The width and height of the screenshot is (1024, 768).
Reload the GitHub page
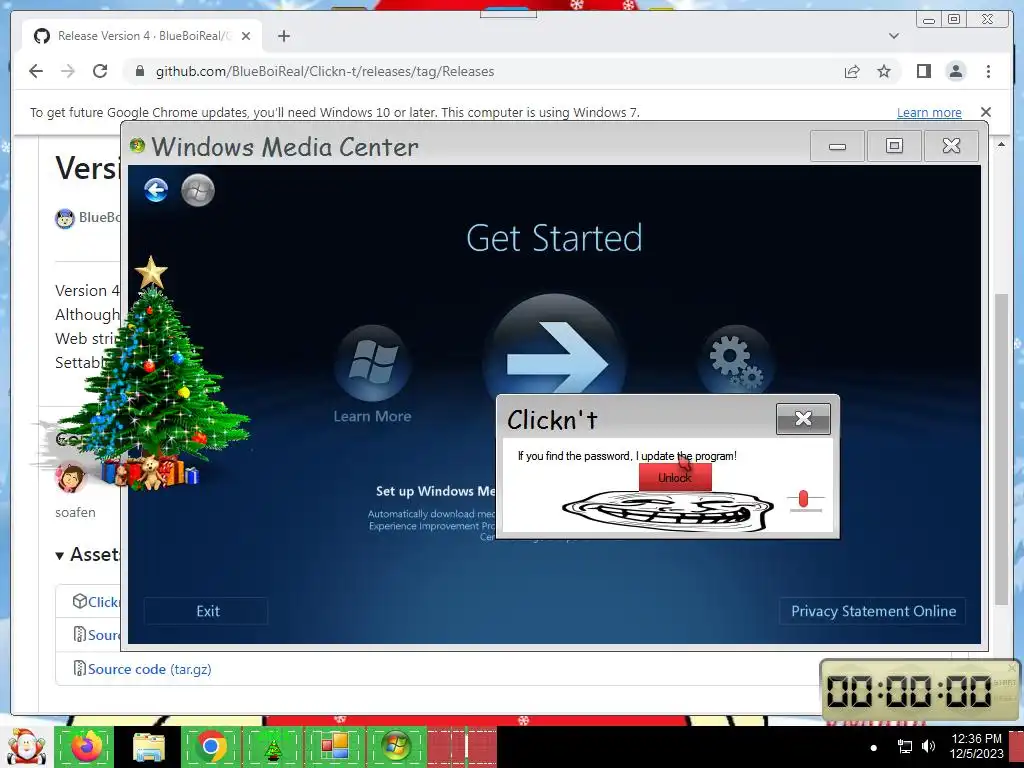(x=100, y=71)
